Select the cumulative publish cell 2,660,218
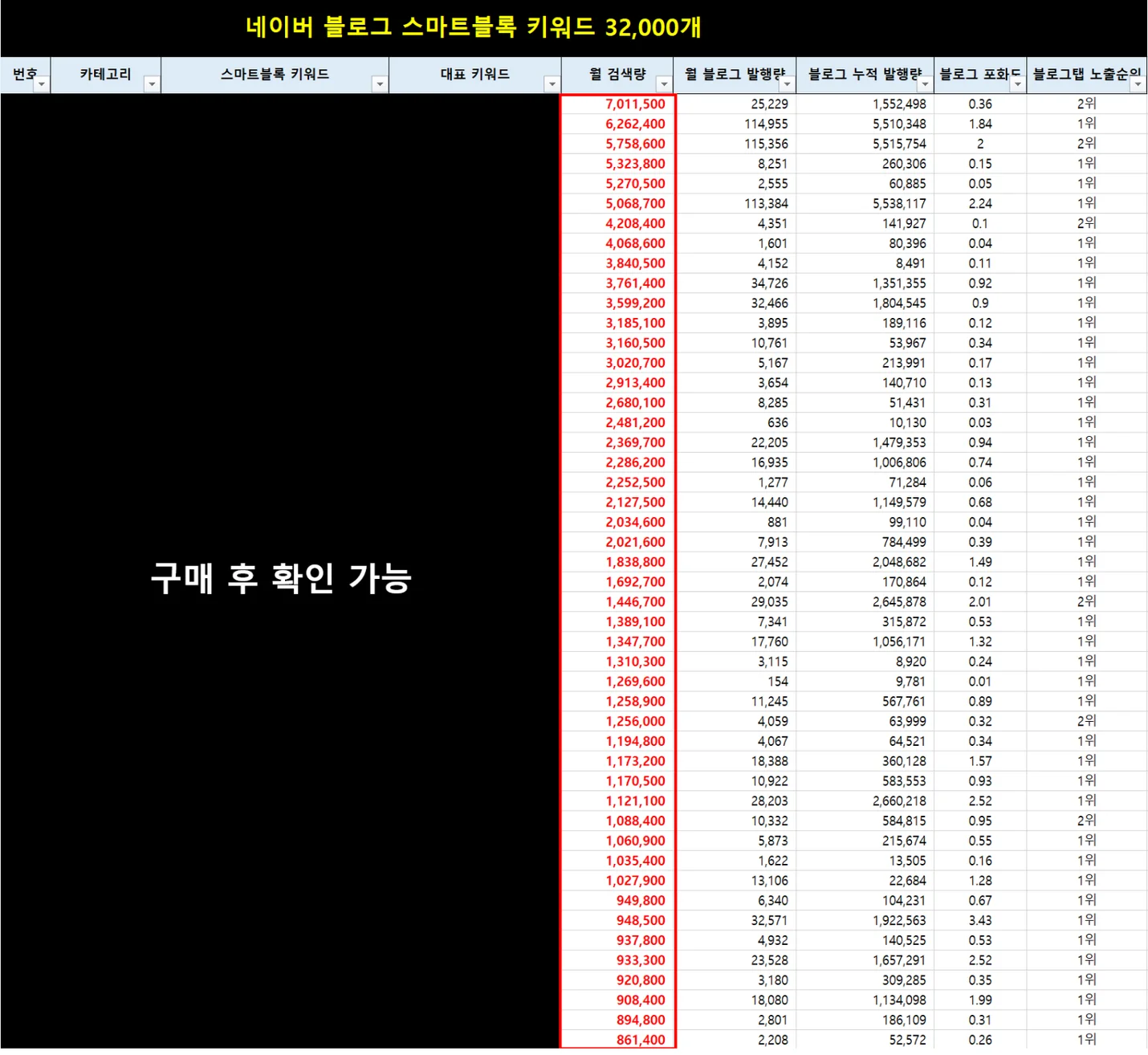 (865, 801)
